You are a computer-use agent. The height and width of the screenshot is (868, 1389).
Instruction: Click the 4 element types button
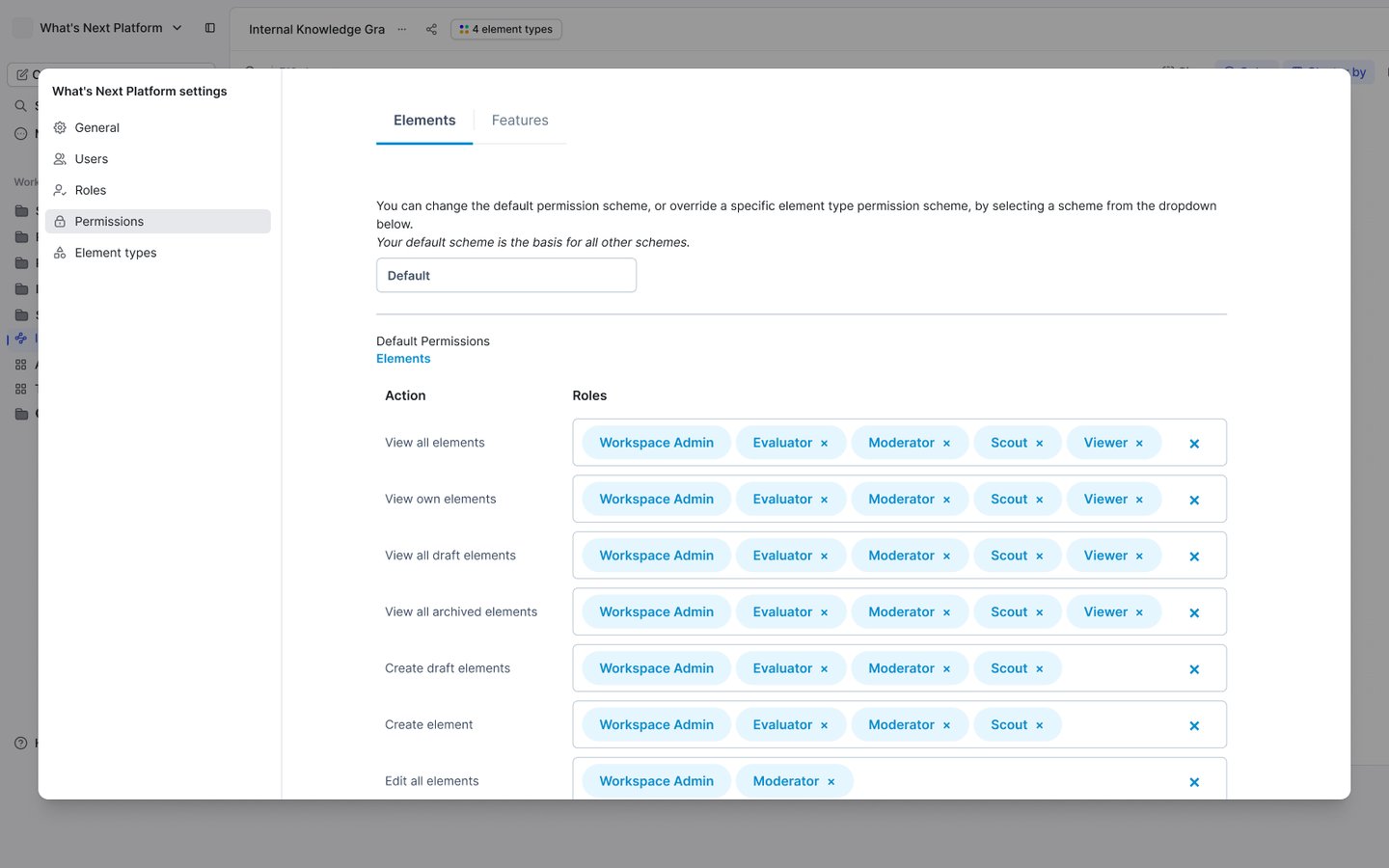[506, 29]
